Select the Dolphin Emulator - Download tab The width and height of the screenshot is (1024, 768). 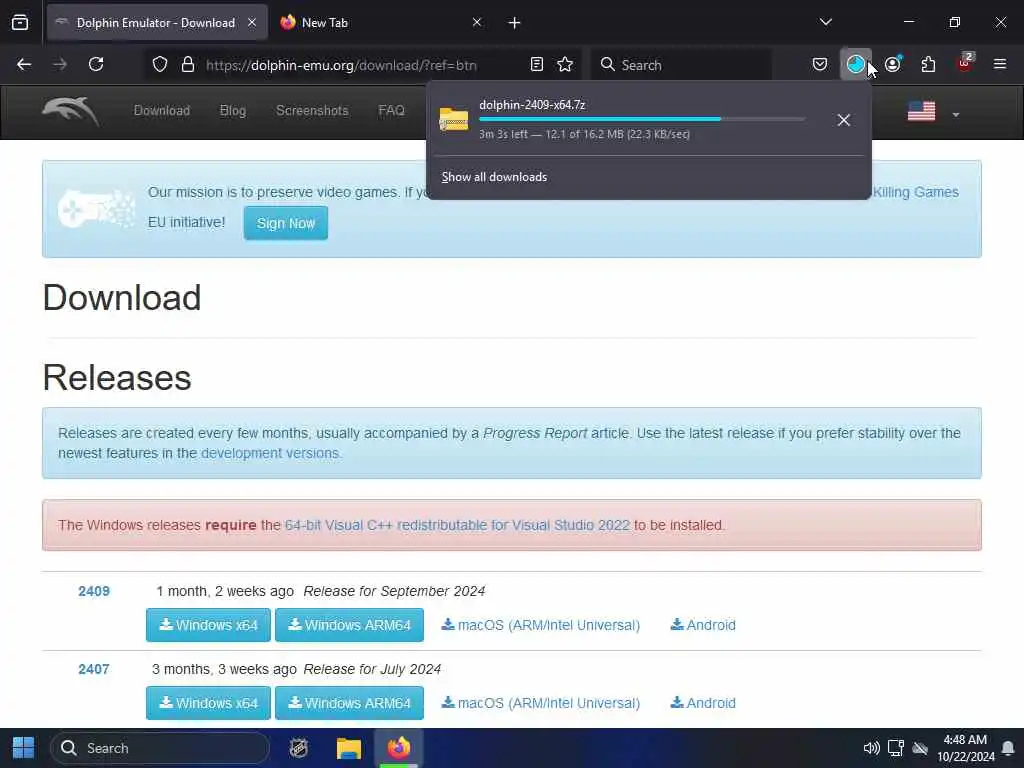pyautogui.click(x=157, y=23)
